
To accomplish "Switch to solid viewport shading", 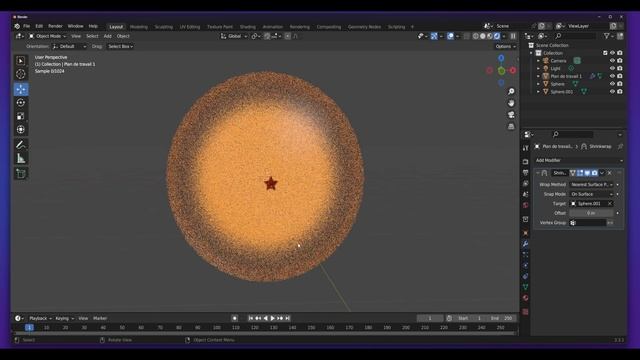I will pyautogui.click(x=482, y=36).
